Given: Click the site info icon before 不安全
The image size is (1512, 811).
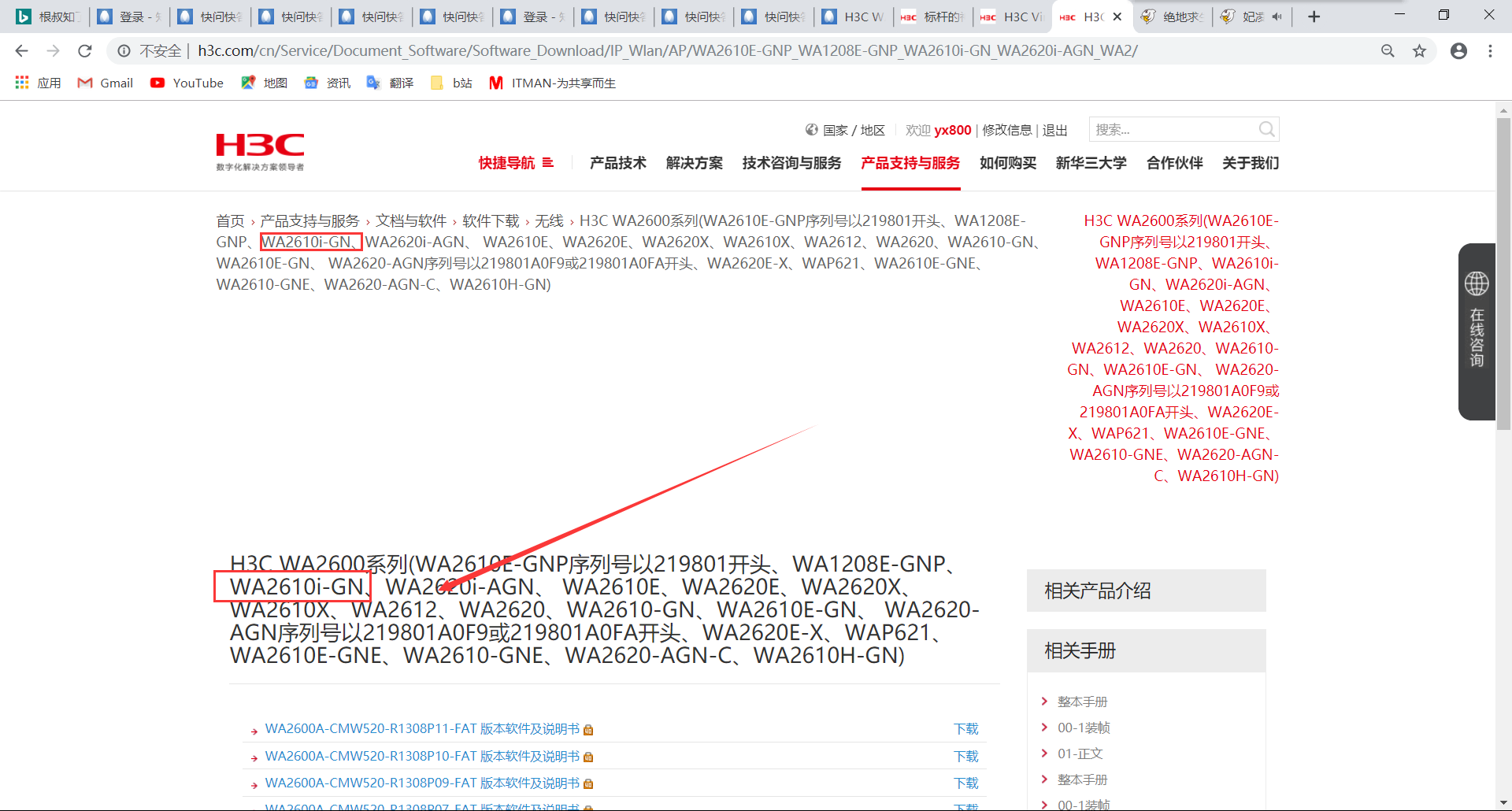Looking at the screenshot, I should coord(124,51).
